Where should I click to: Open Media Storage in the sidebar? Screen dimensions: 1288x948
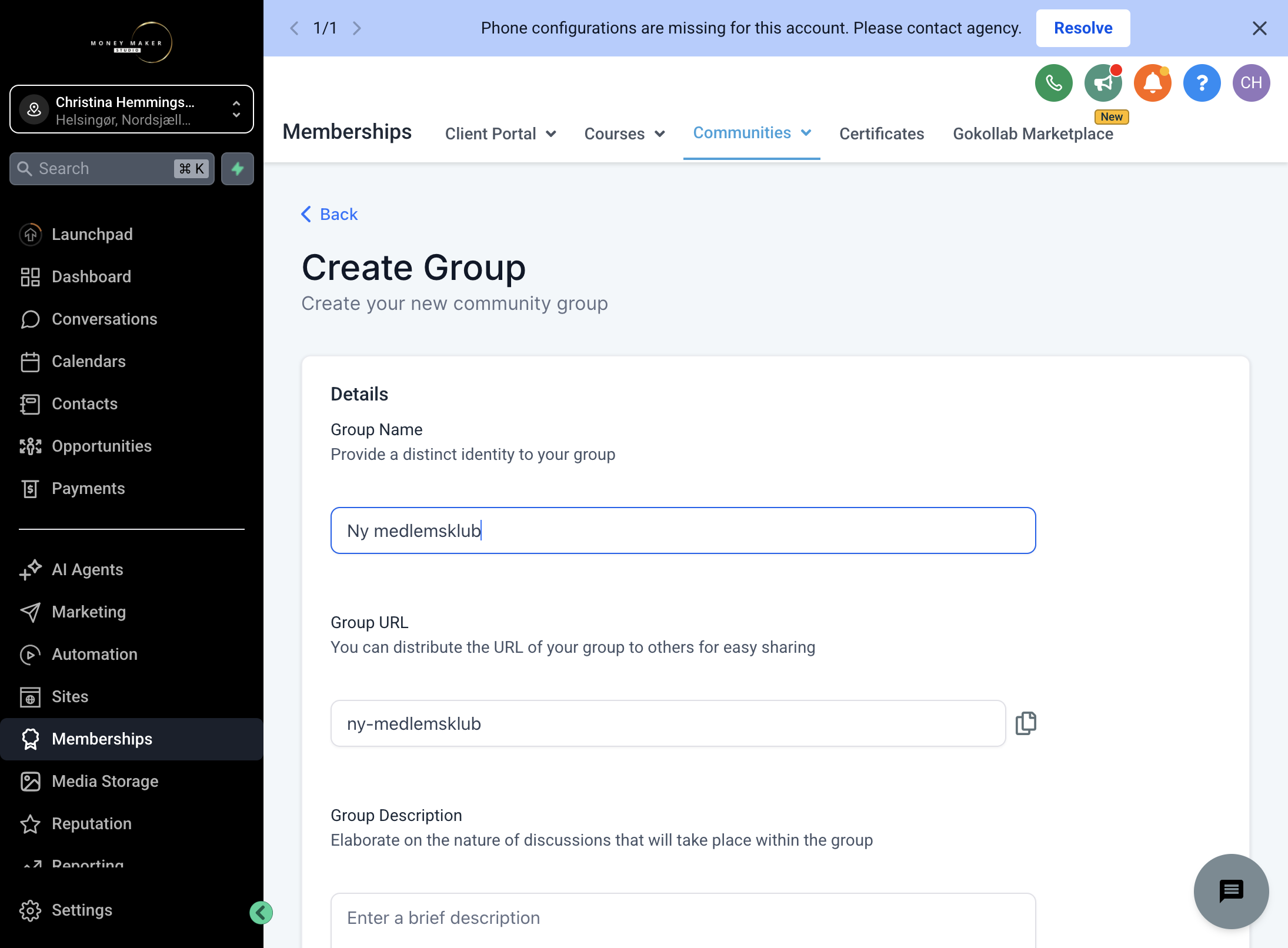(132, 781)
